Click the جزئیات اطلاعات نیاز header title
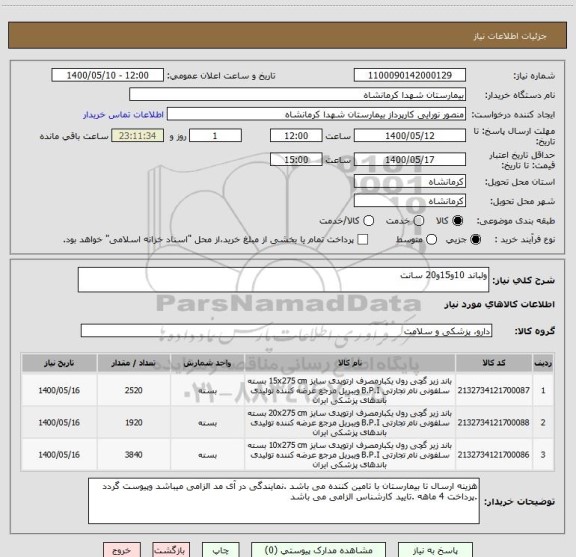The width and height of the screenshot is (576, 557). click(x=510, y=36)
